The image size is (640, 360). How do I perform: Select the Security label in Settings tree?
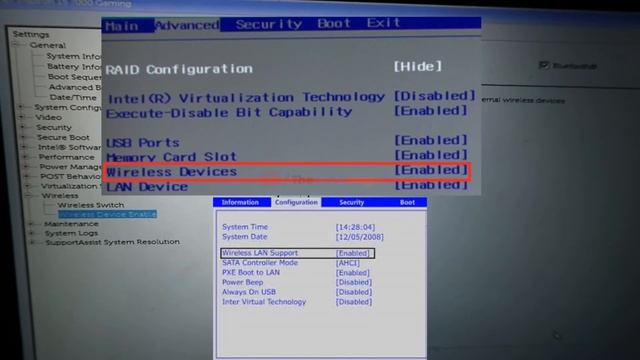point(53,127)
